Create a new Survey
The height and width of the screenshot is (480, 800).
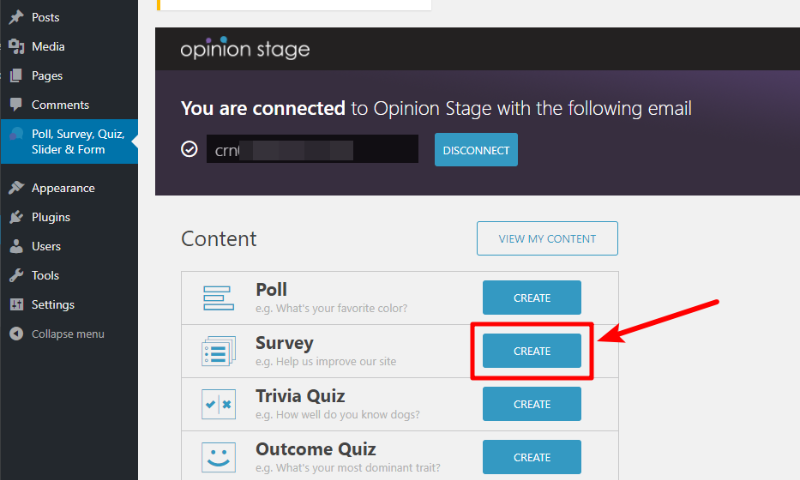point(532,351)
